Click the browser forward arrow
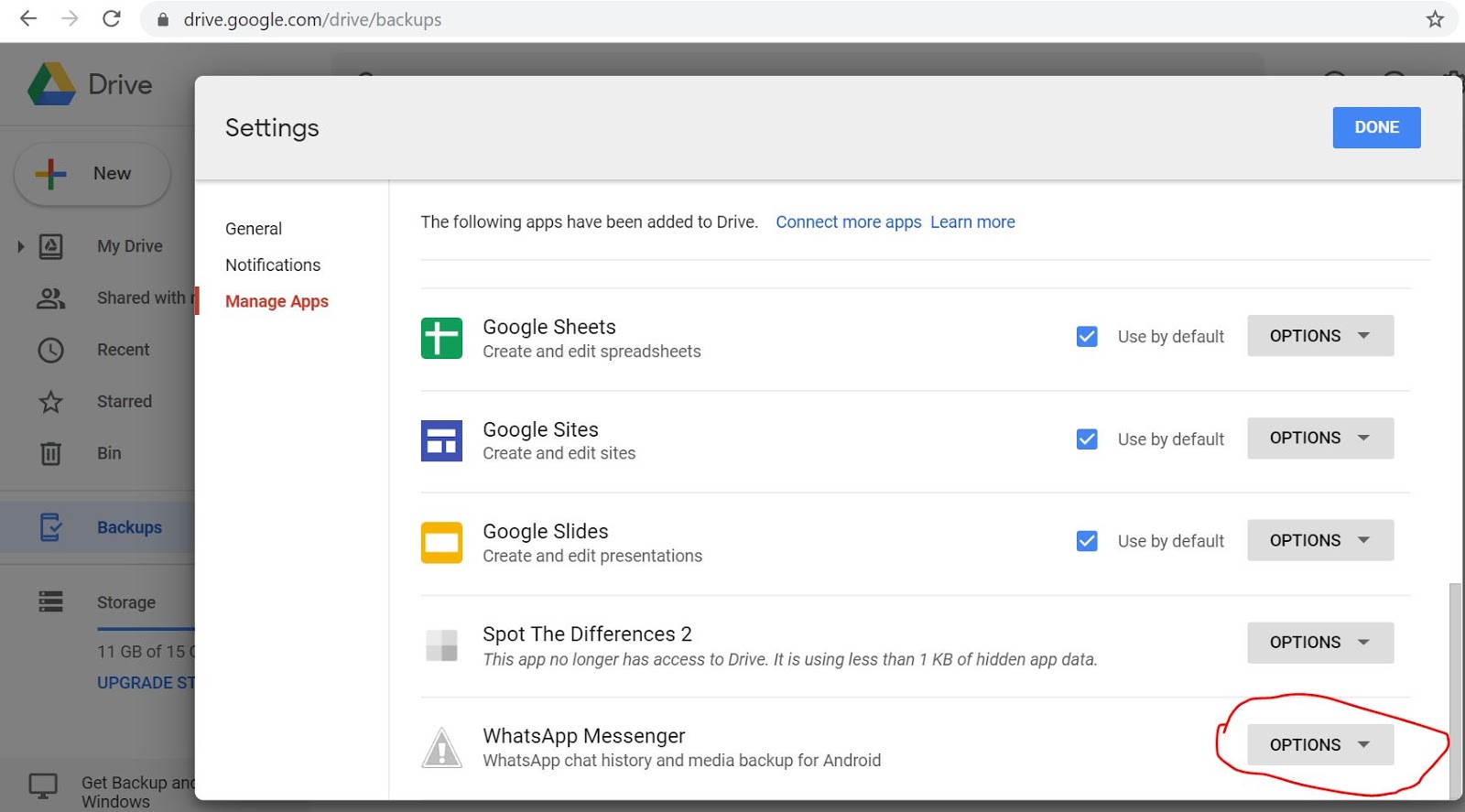The image size is (1465, 812). (70, 19)
